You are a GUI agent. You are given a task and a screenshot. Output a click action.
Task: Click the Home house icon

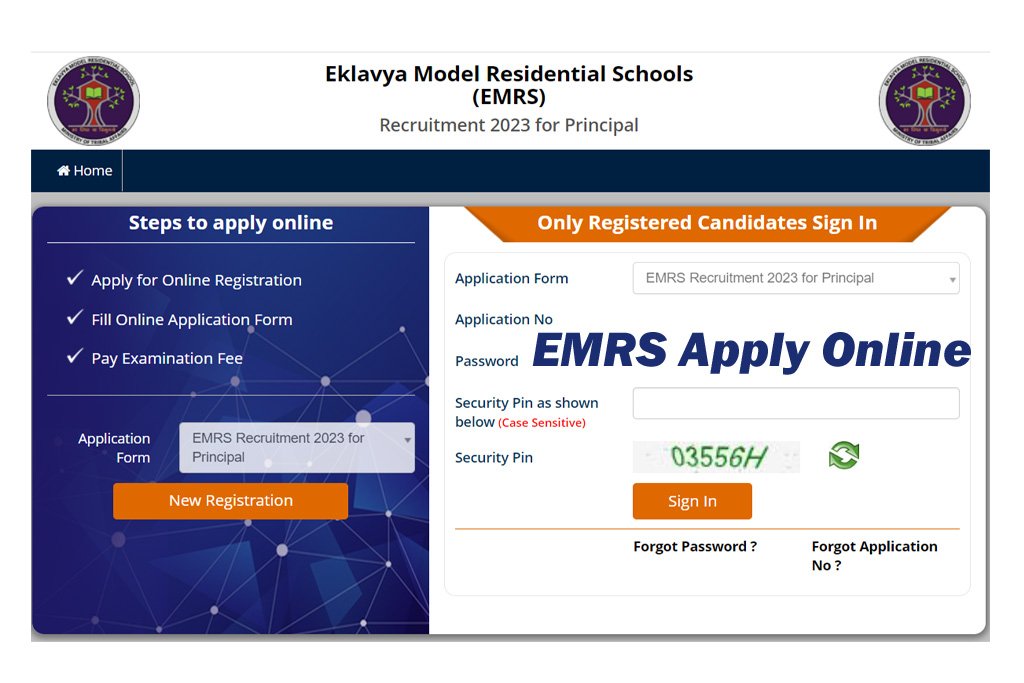(x=64, y=171)
